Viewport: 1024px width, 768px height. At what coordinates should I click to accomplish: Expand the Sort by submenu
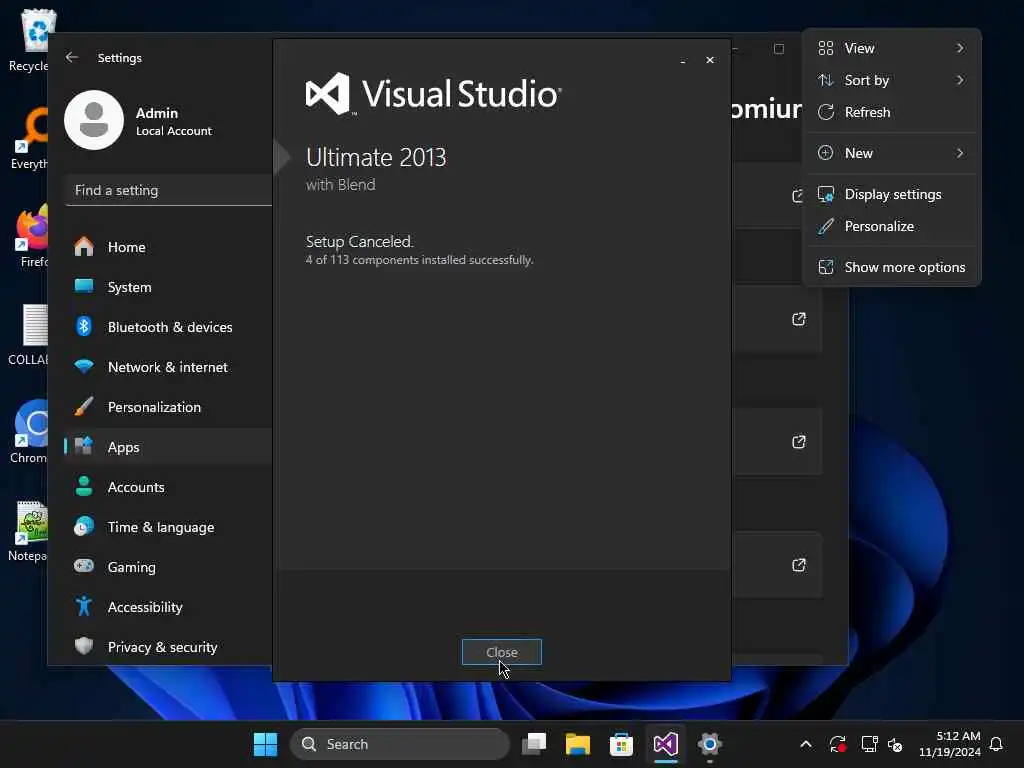tap(891, 80)
